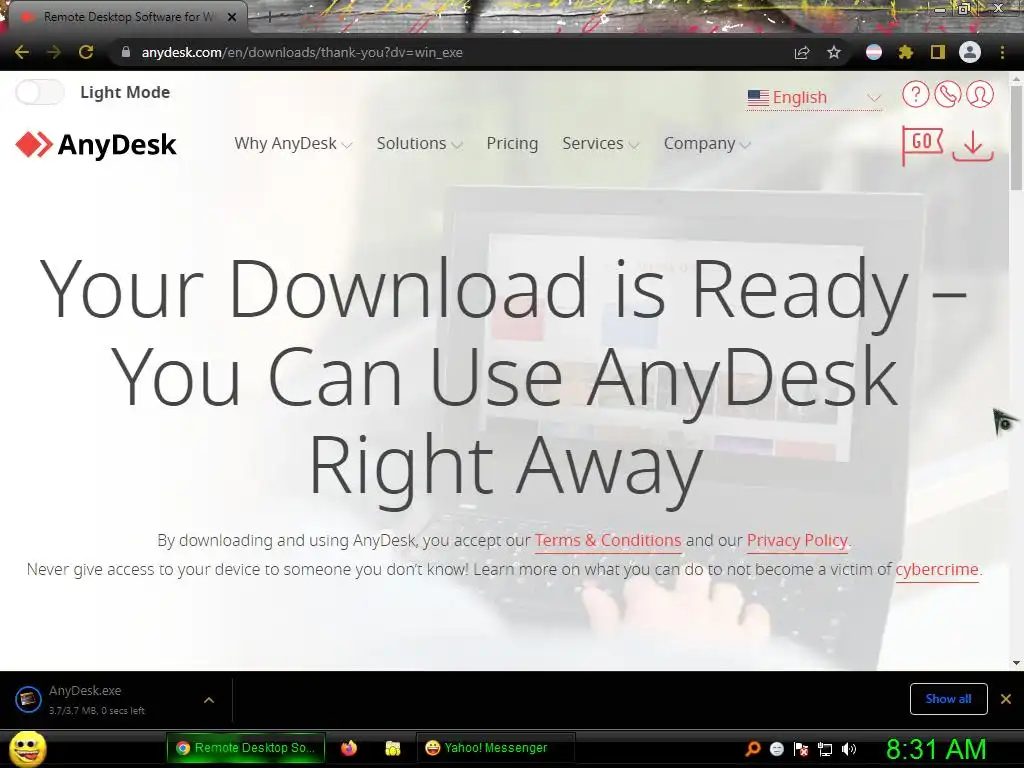
Task: Share this page via share icon
Action: click(x=802, y=52)
